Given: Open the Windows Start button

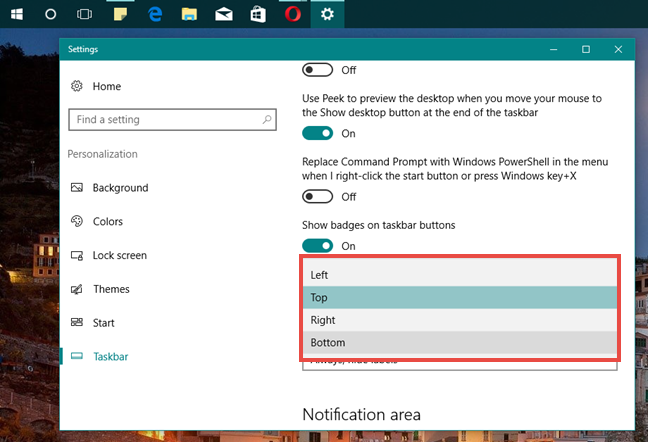Looking at the screenshot, I should pos(17,14).
